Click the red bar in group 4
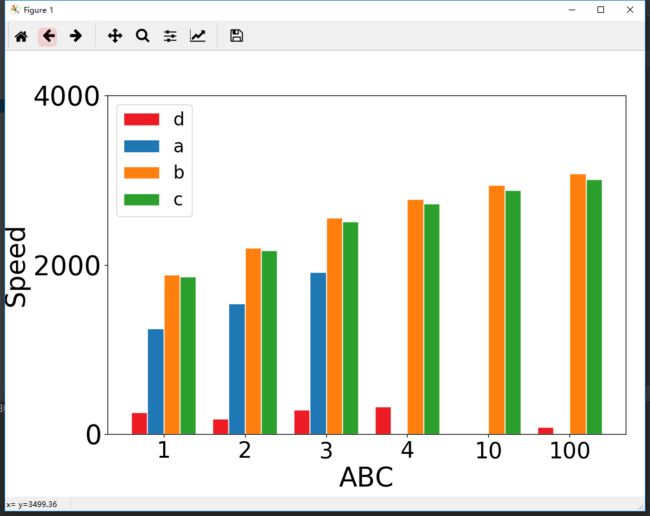 (x=383, y=421)
